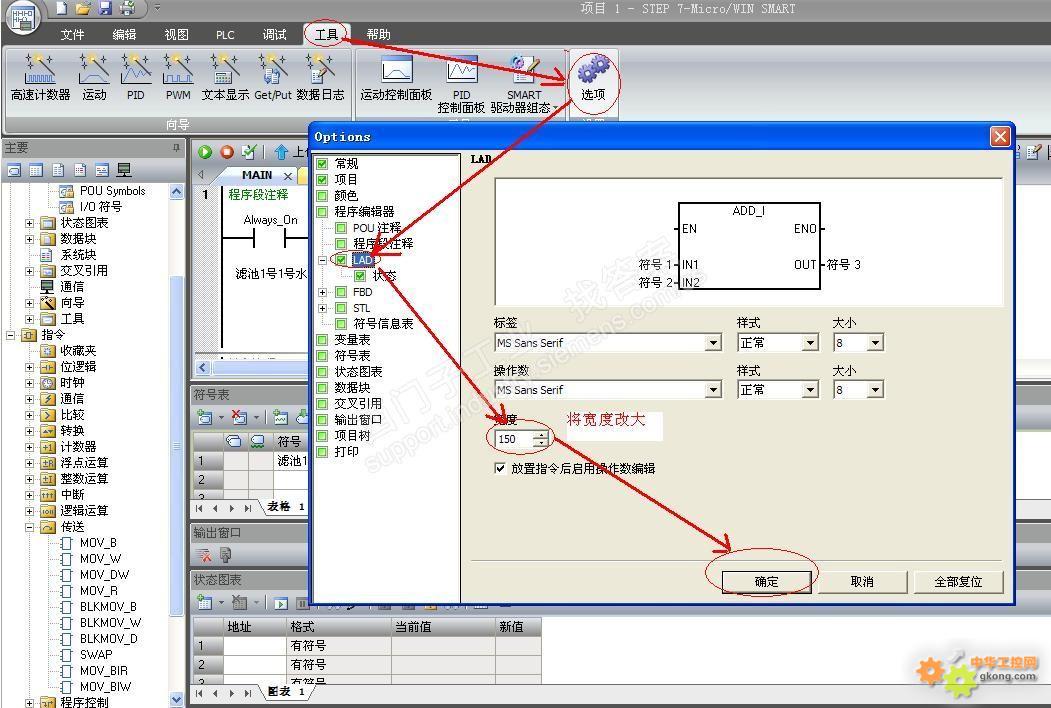Select the MOV_DW instruction in tree

click(104, 575)
